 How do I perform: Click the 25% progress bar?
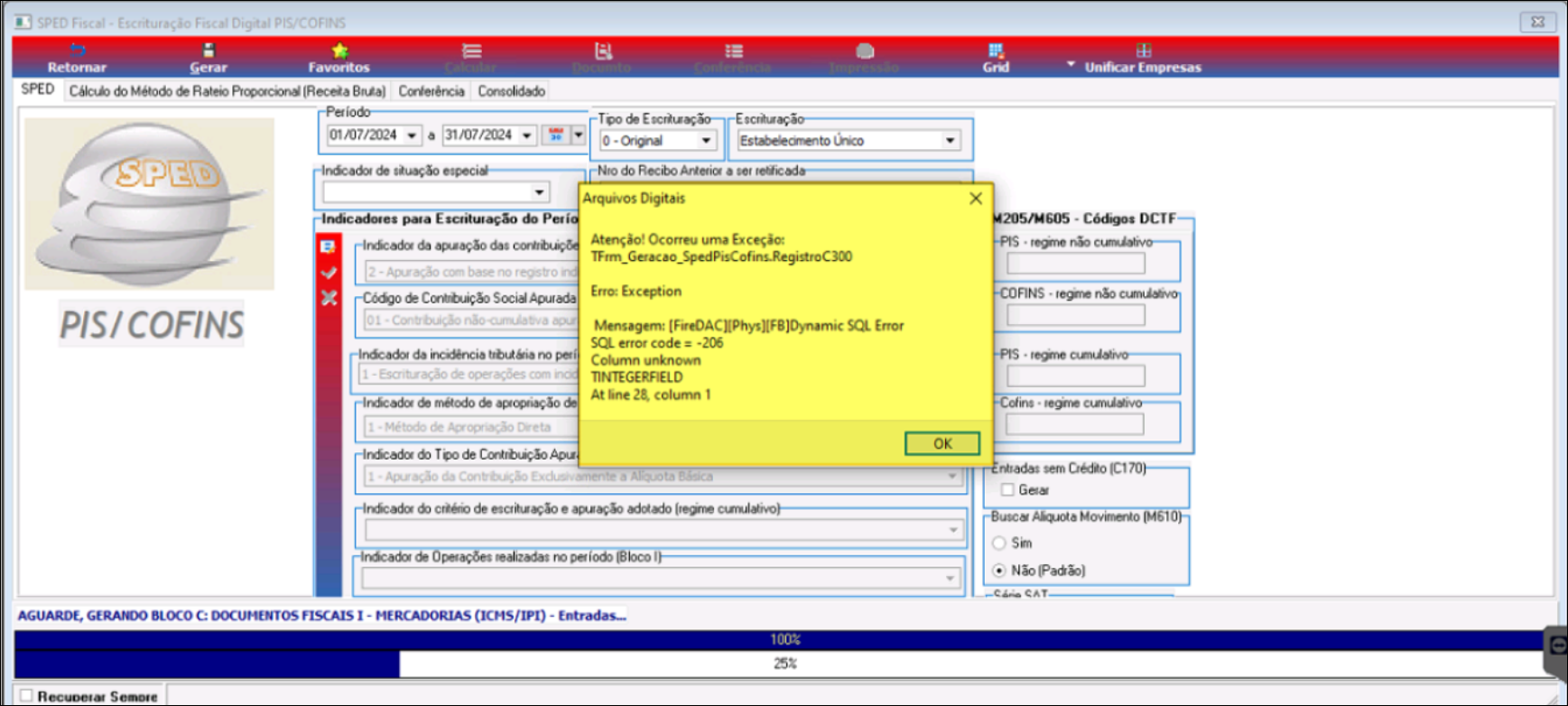pos(784,664)
